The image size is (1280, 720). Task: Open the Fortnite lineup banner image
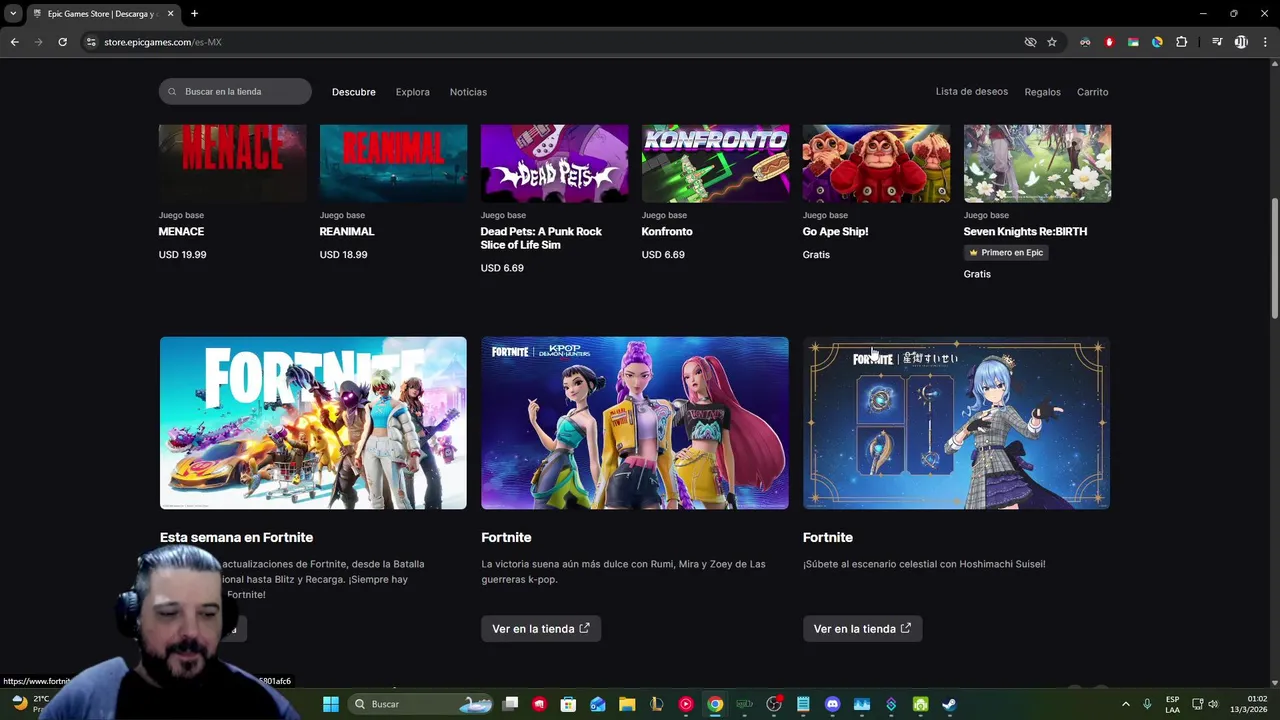pos(313,423)
